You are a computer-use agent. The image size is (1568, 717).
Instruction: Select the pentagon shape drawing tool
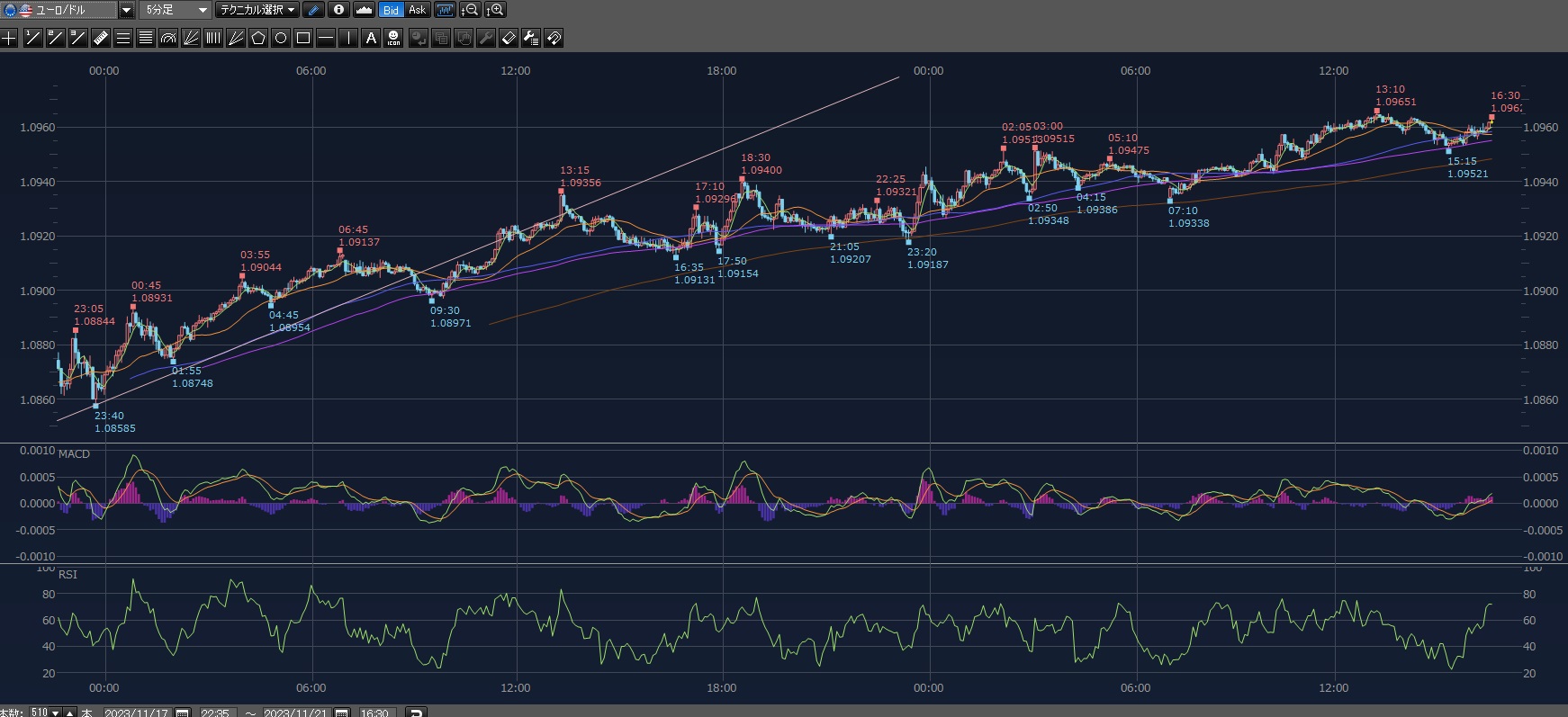pos(258,38)
